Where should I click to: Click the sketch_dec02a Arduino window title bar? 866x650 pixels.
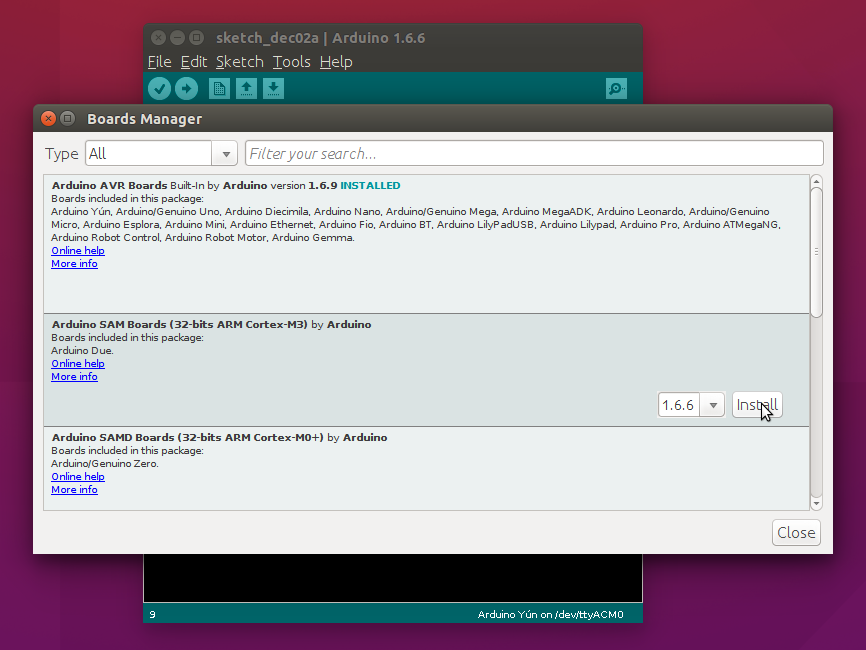[393, 38]
